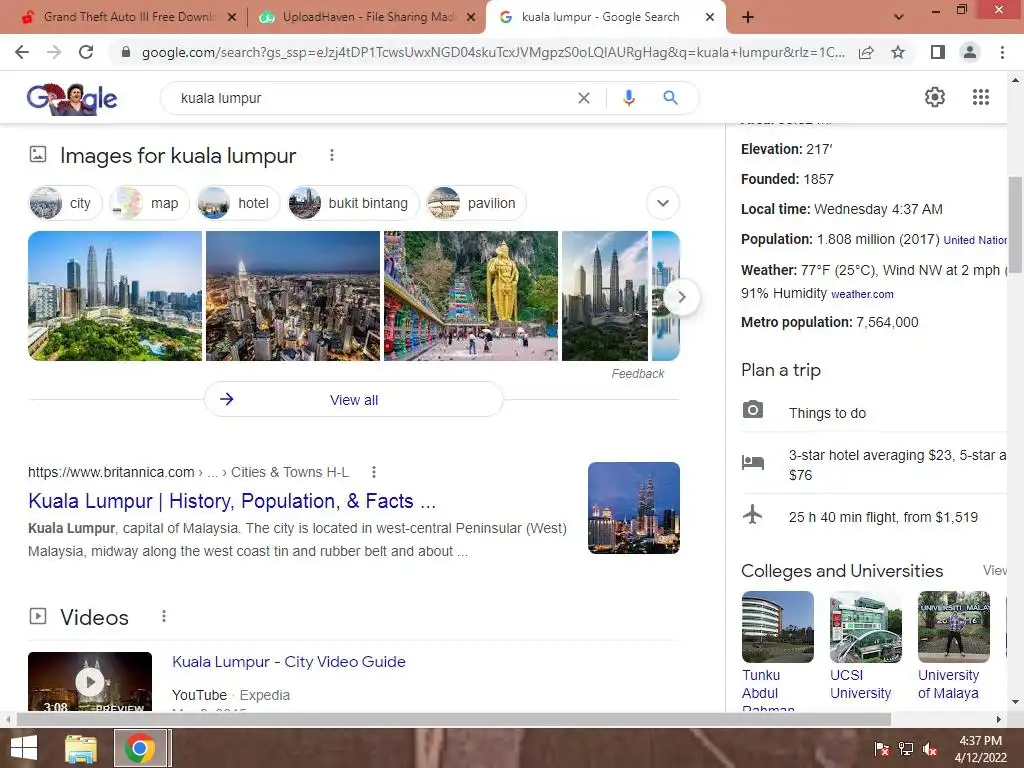Open options menu for Videos section
Screen dimensions: 1024x768
pyautogui.click(x=164, y=616)
